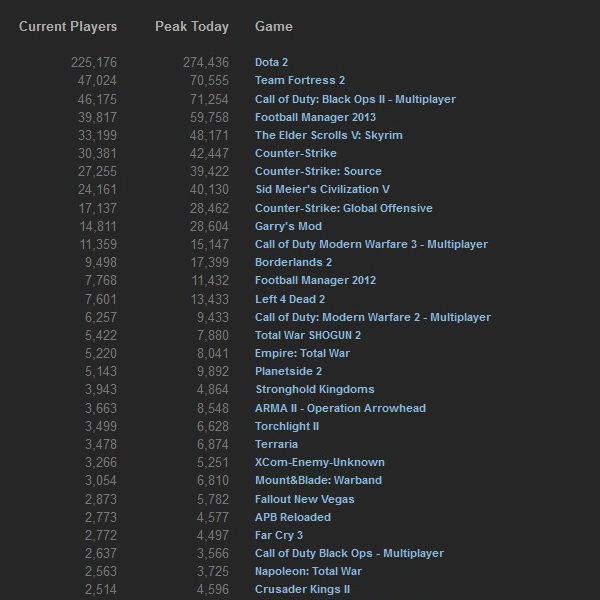The image size is (600, 600).
Task: Click the Current Players column header
Action: pyautogui.click(x=68, y=26)
